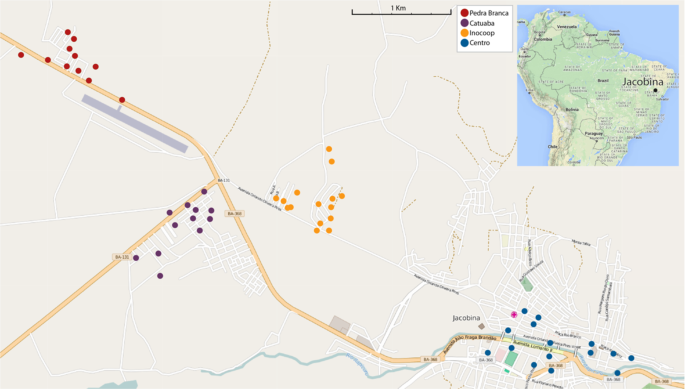
Task: Click the purple Catuaba legend swatch
Action: coord(464,23)
